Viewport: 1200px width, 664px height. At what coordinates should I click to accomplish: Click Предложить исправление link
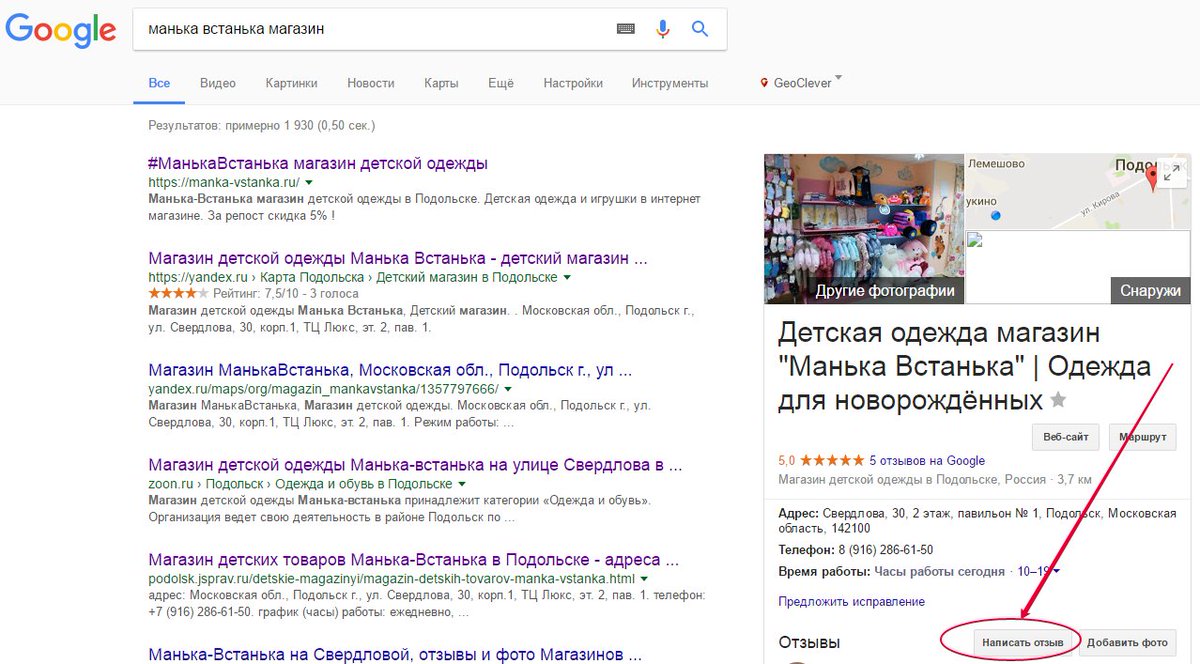tap(851, 602)
